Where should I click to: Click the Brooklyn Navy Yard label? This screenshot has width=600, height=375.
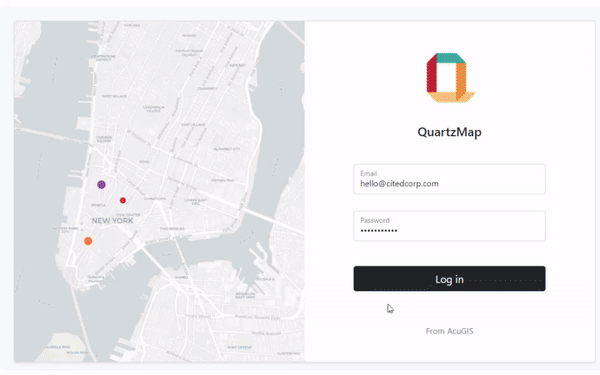tap(245, 295)
